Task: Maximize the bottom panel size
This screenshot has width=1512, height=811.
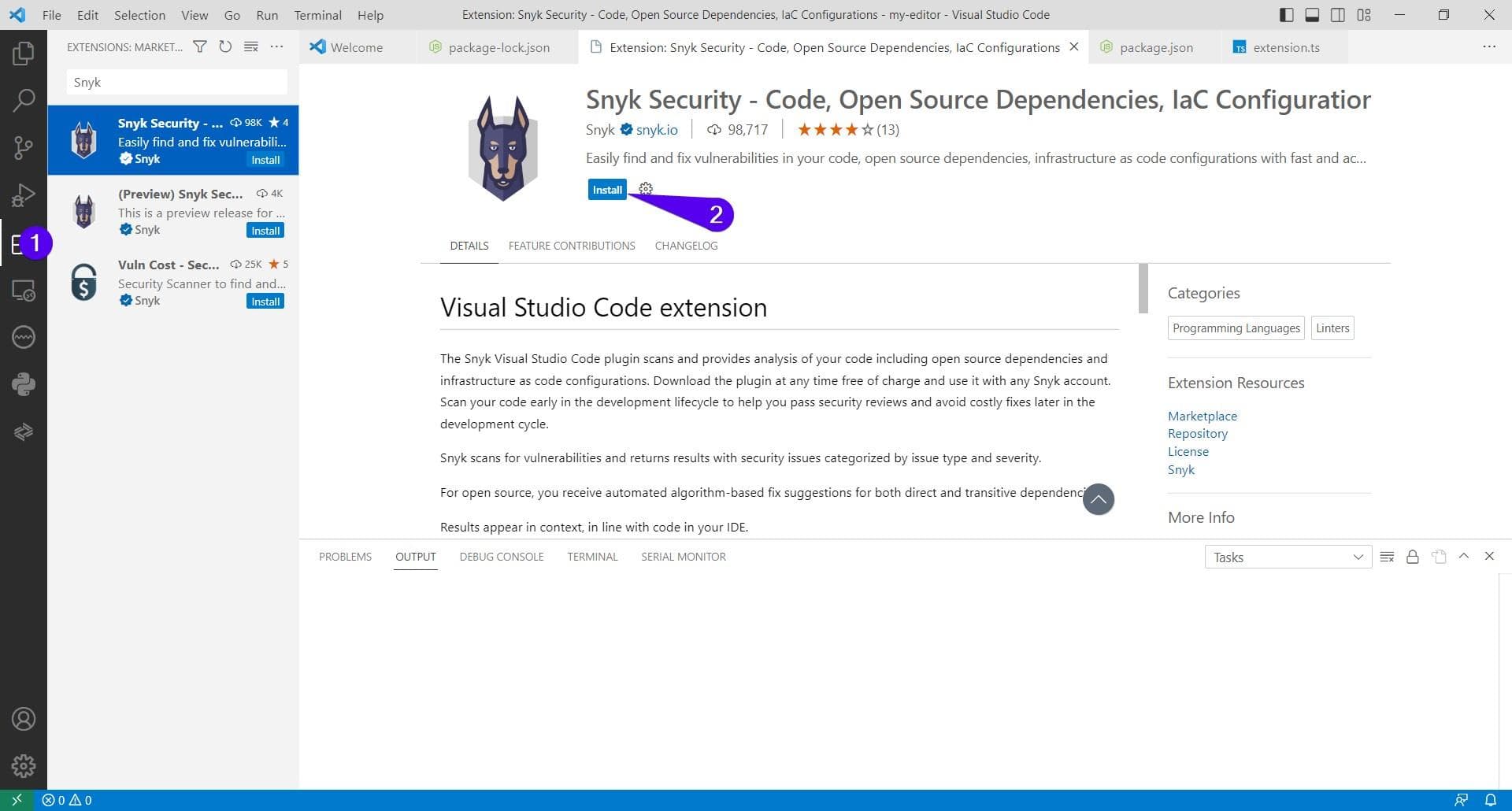Action: [1464, 556]
